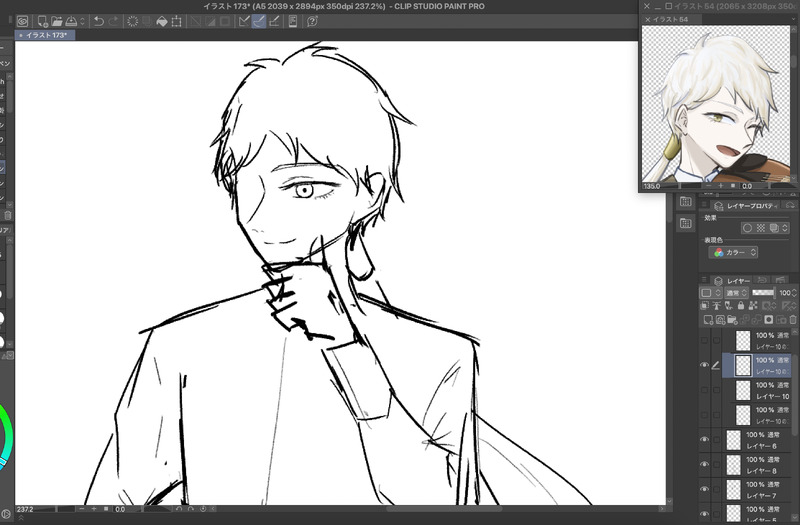This screenshot has height=525, width=800.
Task: Select the レイヤー 8 layer row
Action: pos(757,465)
